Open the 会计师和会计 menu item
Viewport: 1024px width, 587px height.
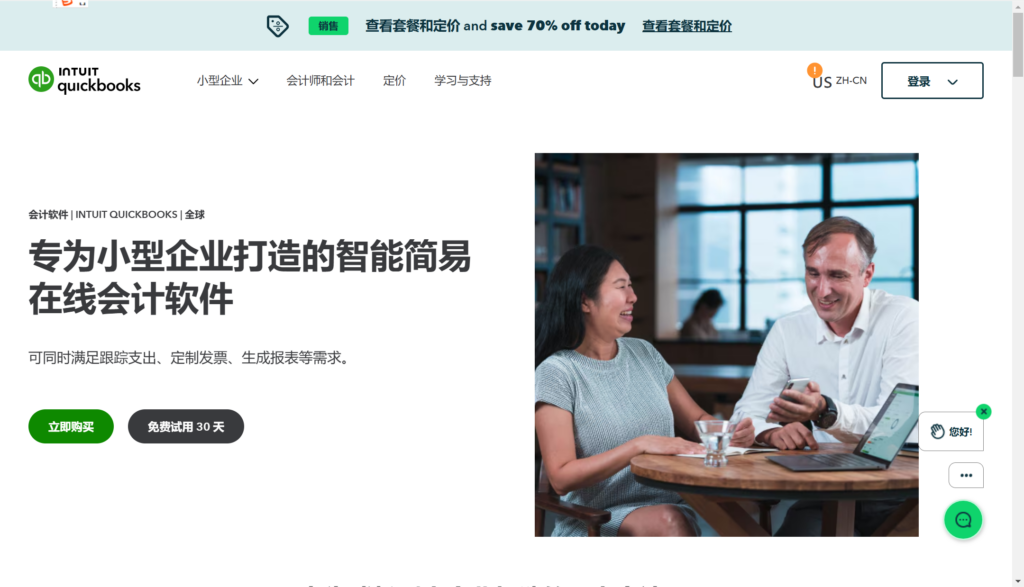click(x=320, y=81)
